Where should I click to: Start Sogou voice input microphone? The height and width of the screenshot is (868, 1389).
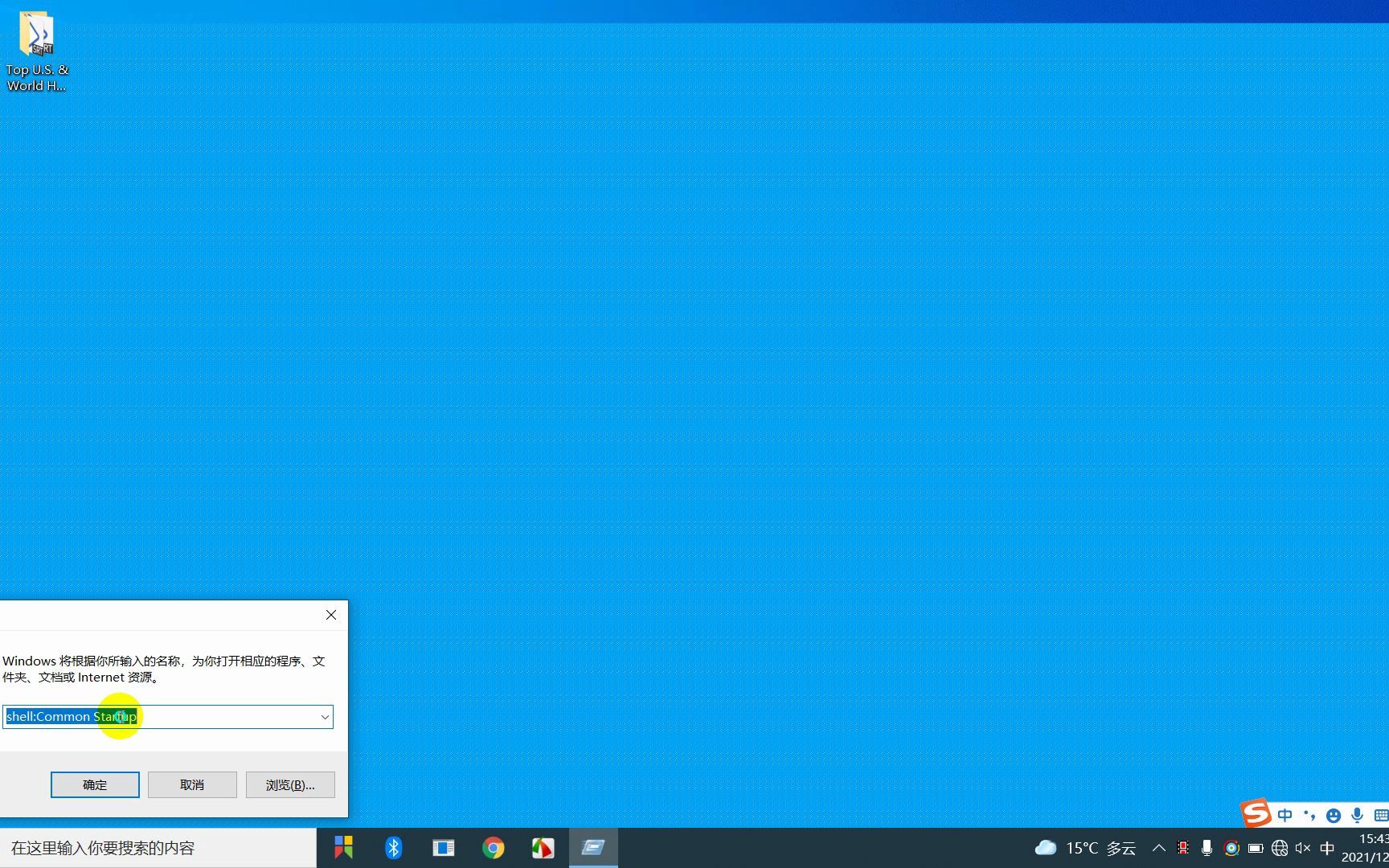(x=1357, y=816)
